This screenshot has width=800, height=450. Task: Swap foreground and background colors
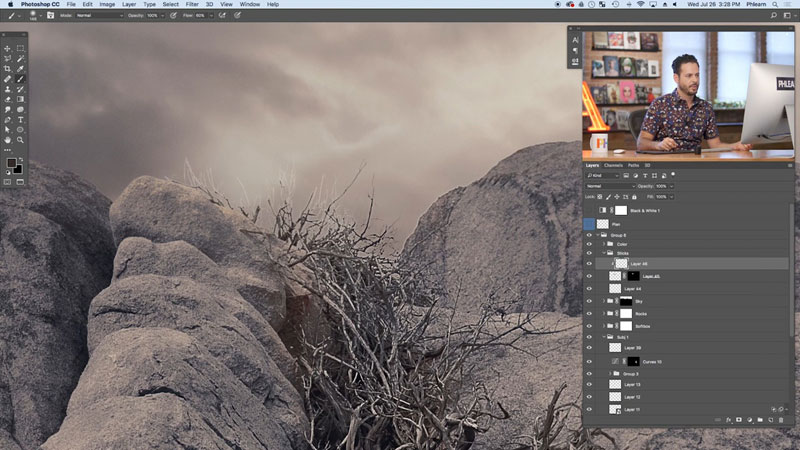pyautogui.click(x=20, y=160)
